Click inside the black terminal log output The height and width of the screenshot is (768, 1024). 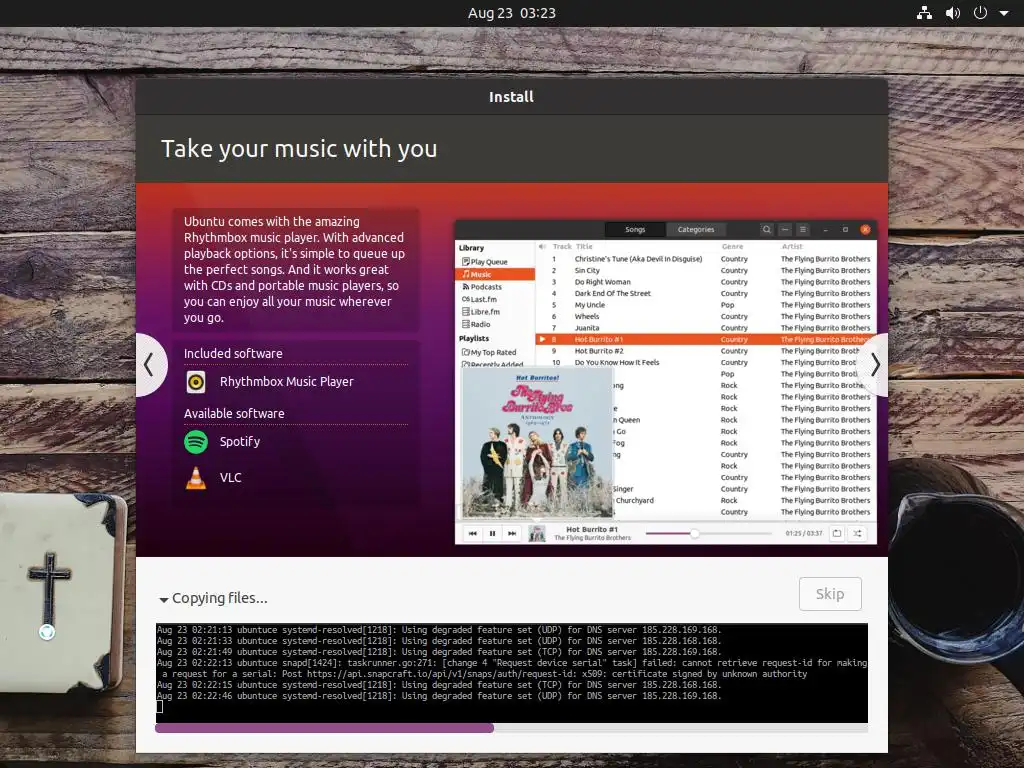(511, 673)
